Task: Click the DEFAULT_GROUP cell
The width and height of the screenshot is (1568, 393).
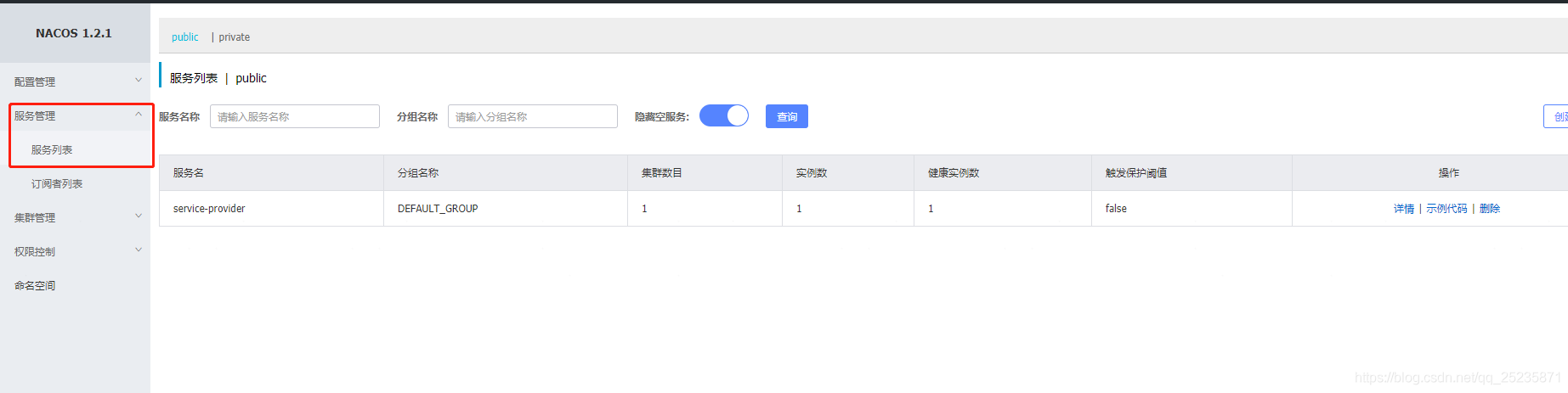Action: pos(506,208)
